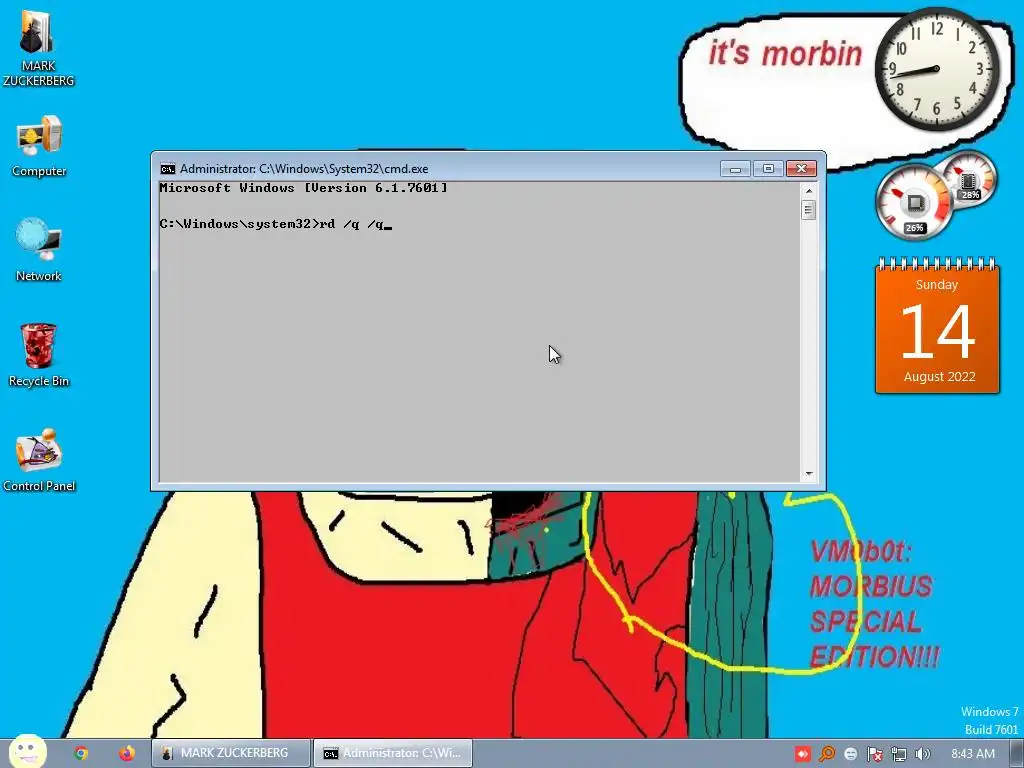
Task: Launch Google Chrome from the taskbar
Action: [x=81, y=753]
